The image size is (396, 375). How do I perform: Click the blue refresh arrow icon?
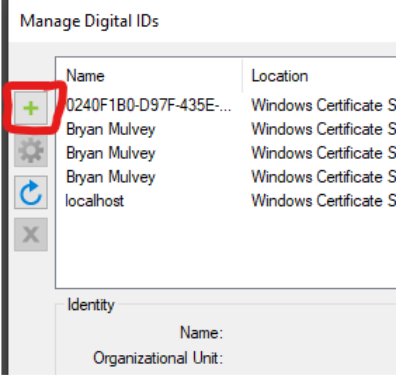[31, 192]
